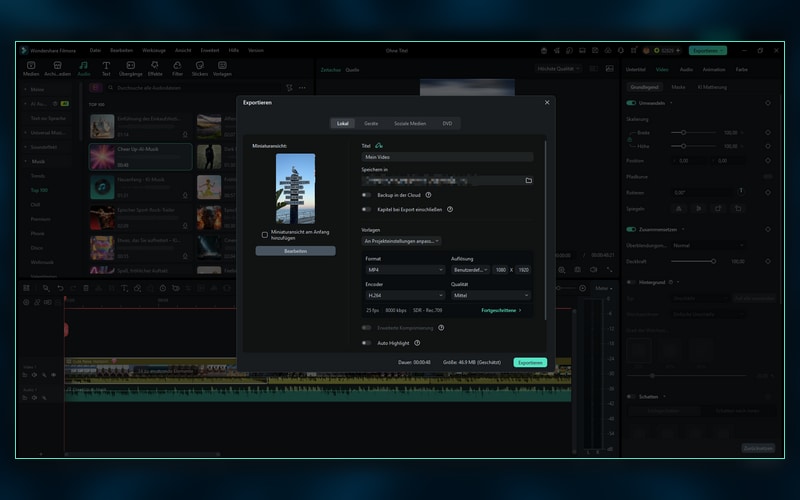Open the Filter panel icon

(x=177, y=65)
